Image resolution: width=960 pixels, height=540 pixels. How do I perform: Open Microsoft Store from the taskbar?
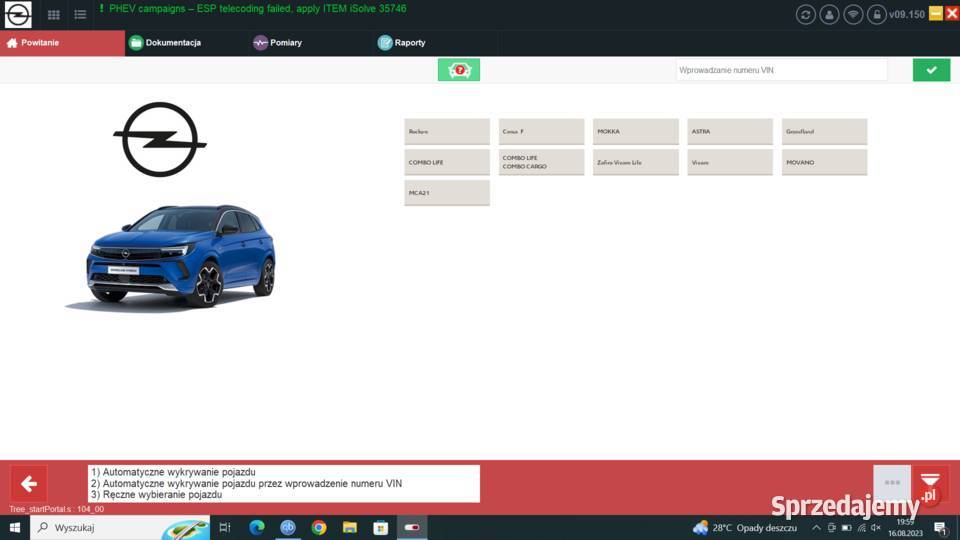[x=381, y=527]
